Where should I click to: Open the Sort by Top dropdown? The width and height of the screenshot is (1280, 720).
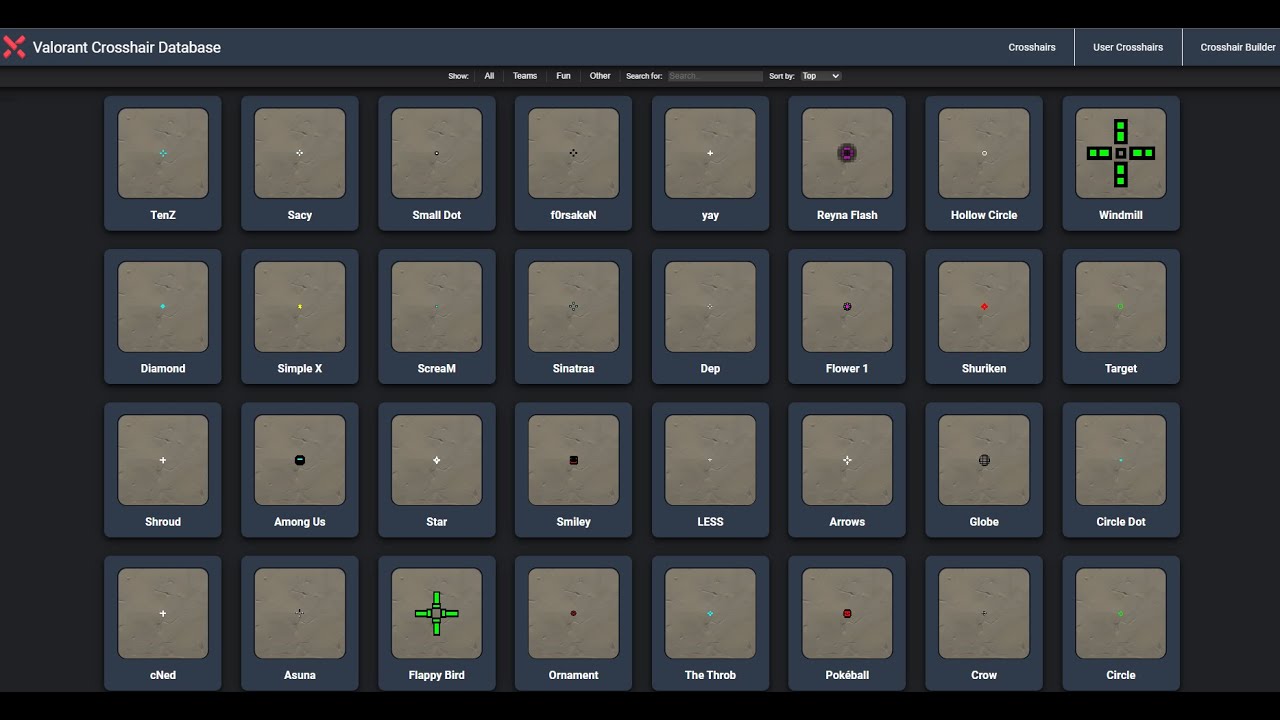click(x=820, y=76)
